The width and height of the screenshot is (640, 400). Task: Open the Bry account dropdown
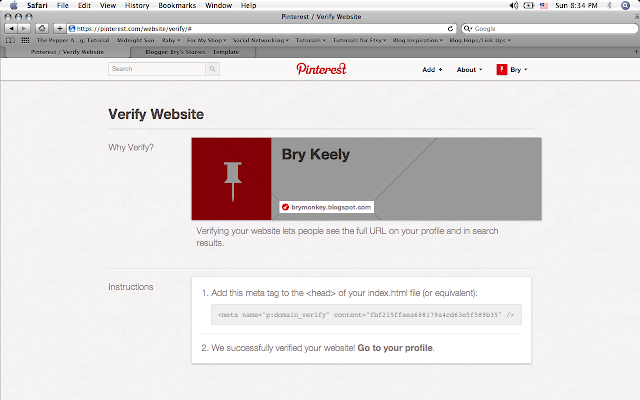point(519,70)
